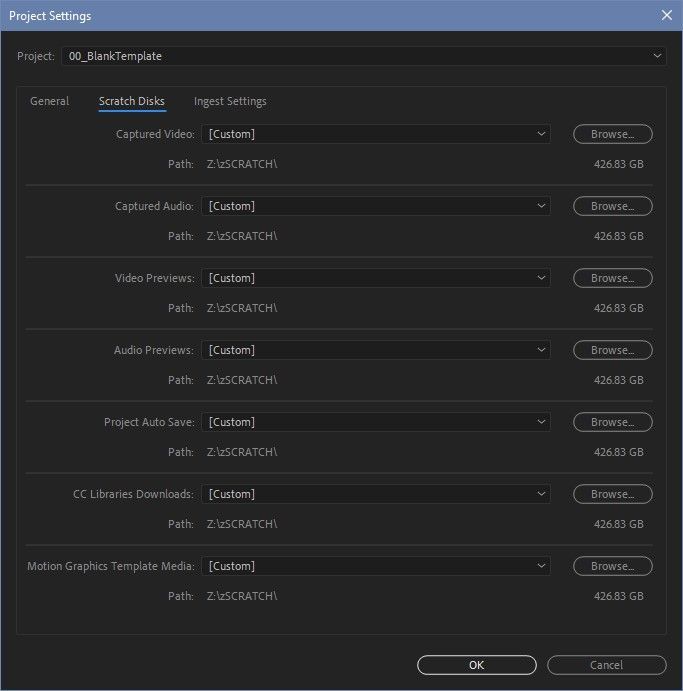This screenshot has height=691, width=683.
Task: Cancel the Project Settings changes
Action: (x=606, y=665)
